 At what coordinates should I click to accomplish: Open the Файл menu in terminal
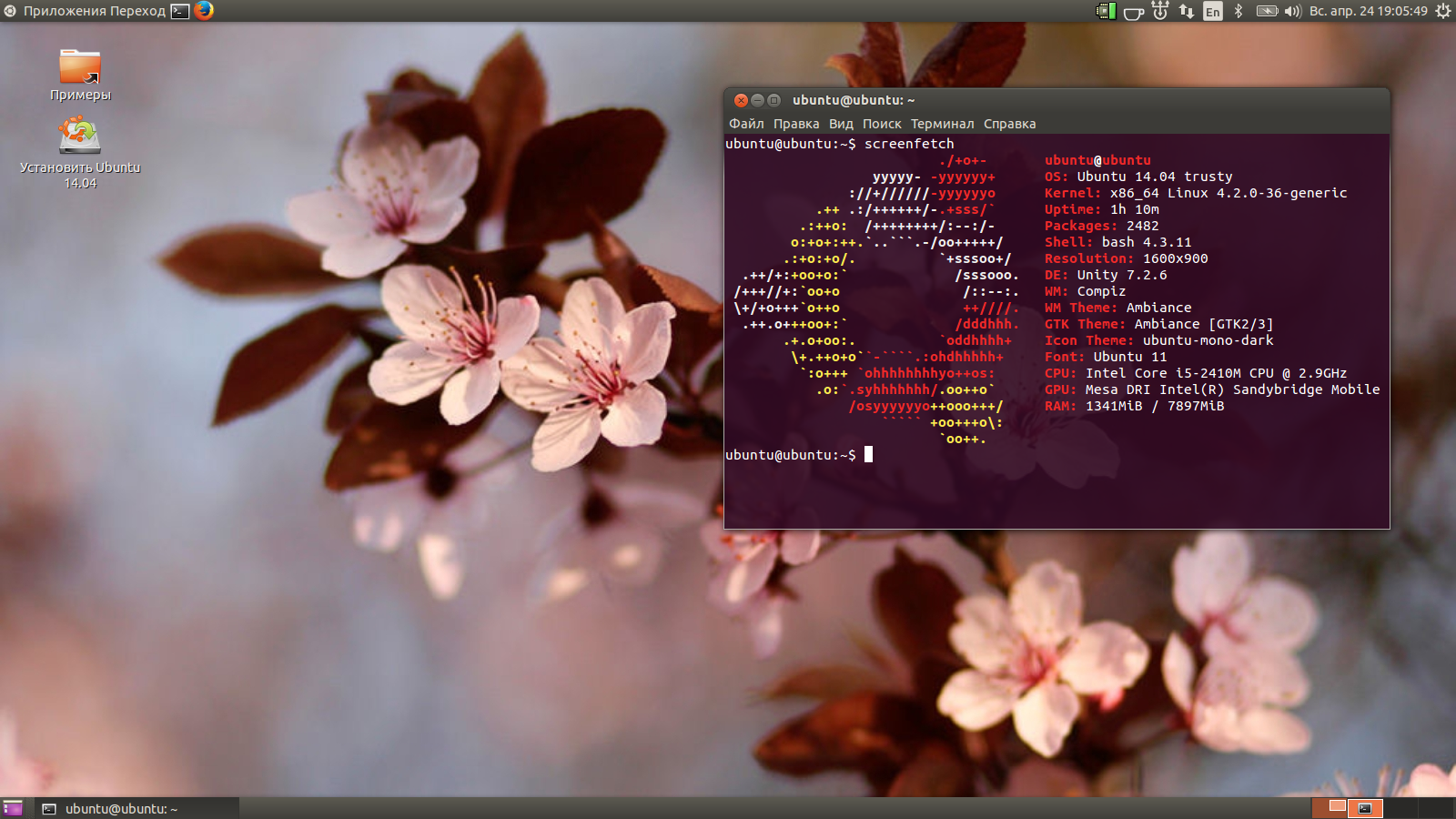pyautogui.click(x=746, y=124)
